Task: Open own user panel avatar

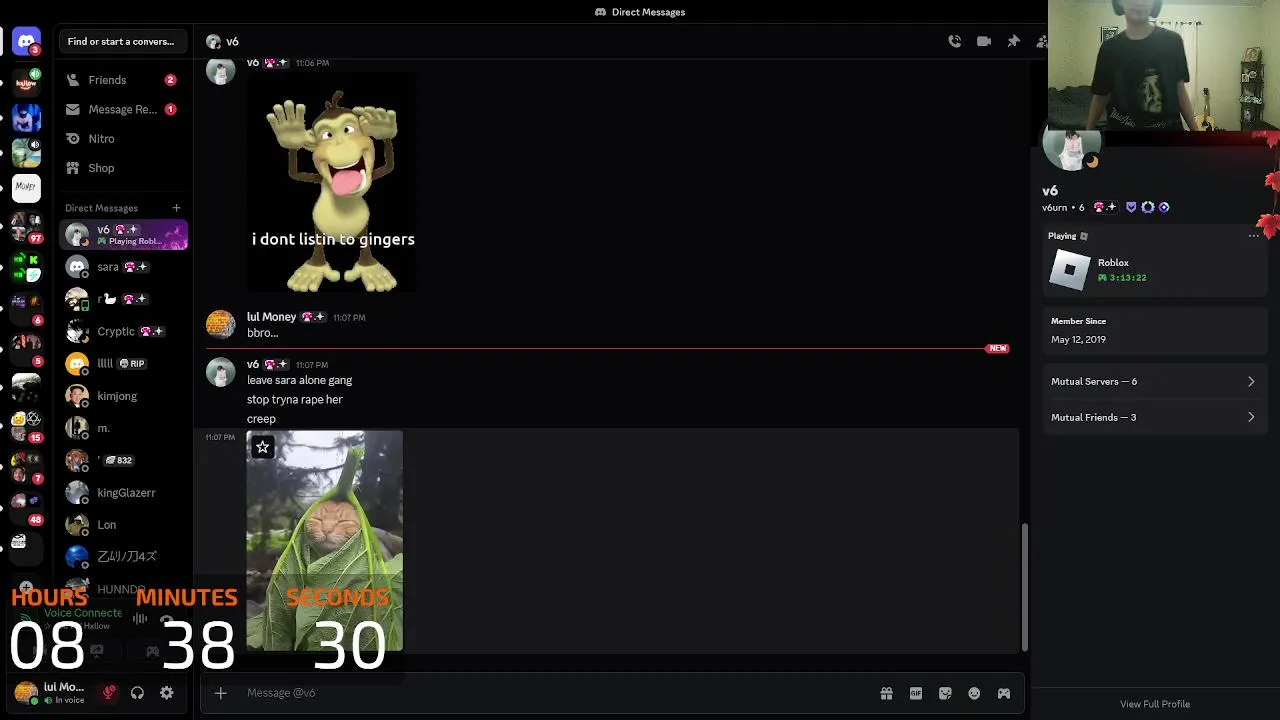Action: coord(26,692)
